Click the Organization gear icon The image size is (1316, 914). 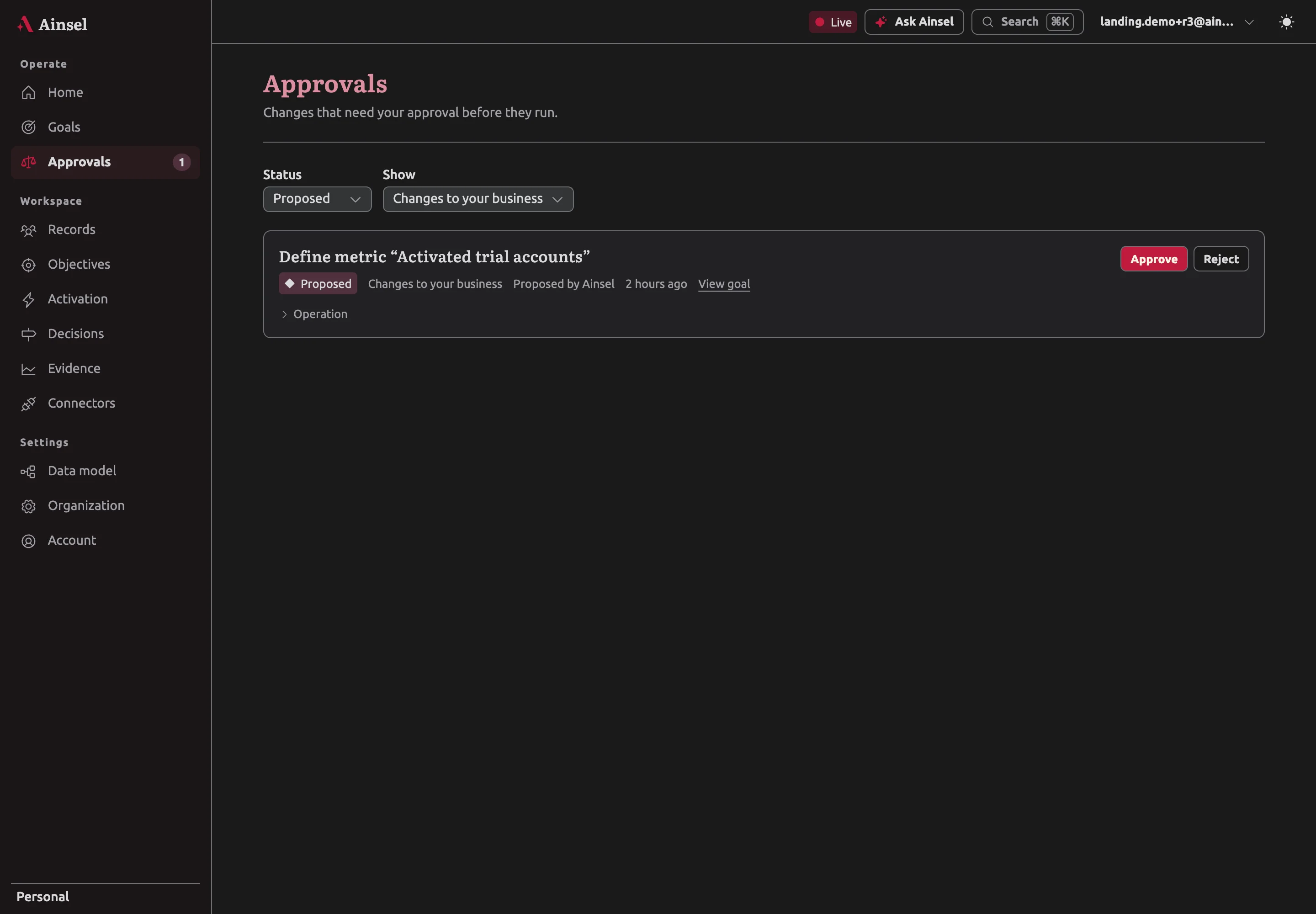(29, 506)
